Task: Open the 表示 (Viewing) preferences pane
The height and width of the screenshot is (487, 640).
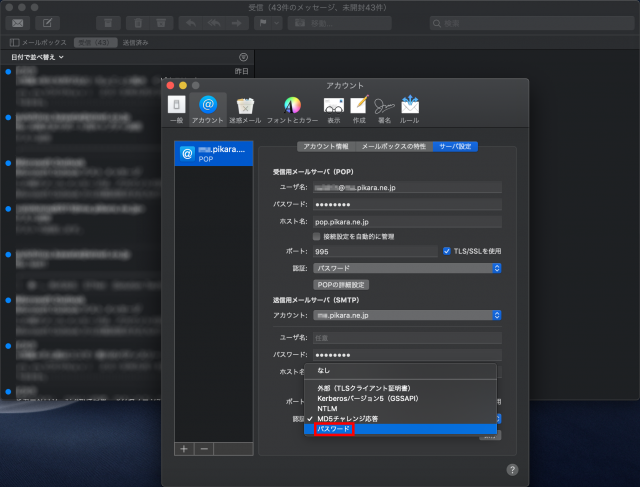Action: pos(334,108)
